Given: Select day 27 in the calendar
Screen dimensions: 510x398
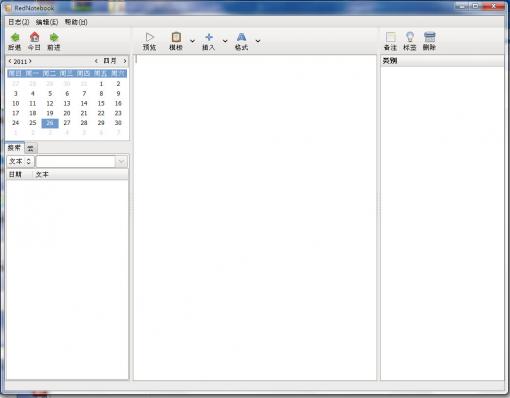Looking at the screenshot, I should coord(67,123).
